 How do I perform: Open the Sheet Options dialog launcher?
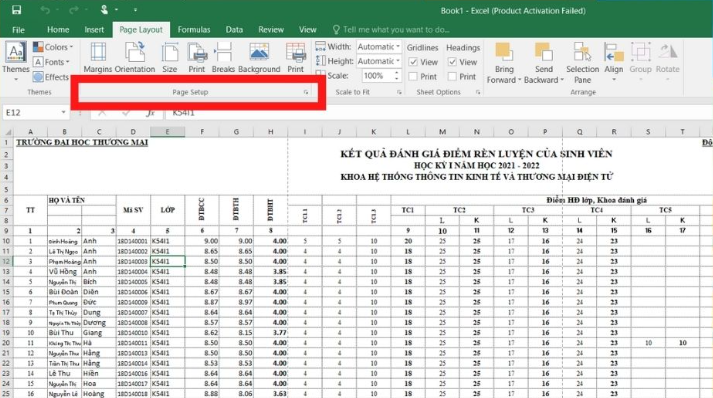478,92
